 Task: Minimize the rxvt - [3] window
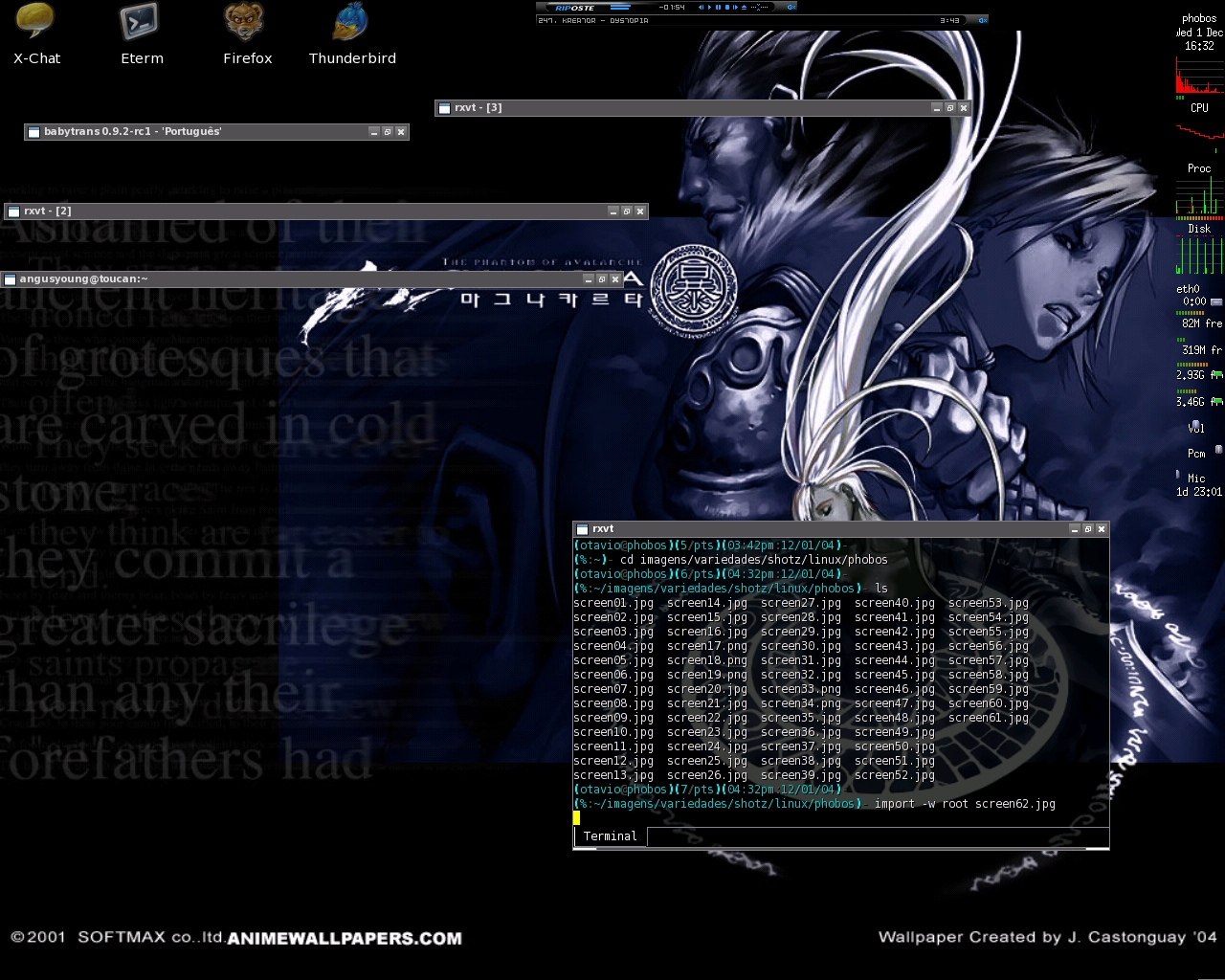[x=937, y=107]
